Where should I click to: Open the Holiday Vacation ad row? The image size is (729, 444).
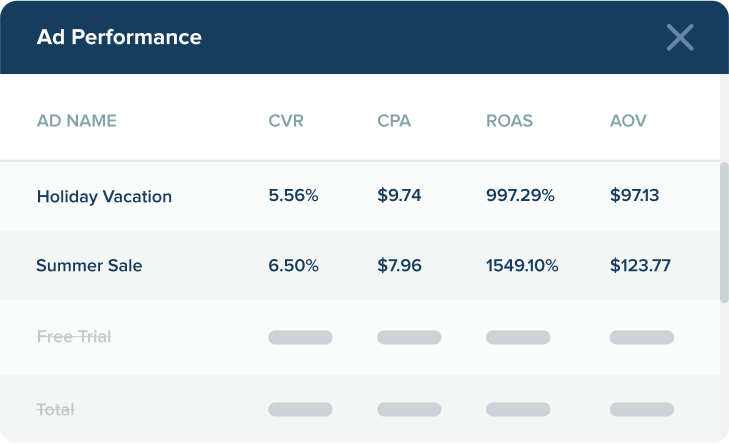pos(104,196)
